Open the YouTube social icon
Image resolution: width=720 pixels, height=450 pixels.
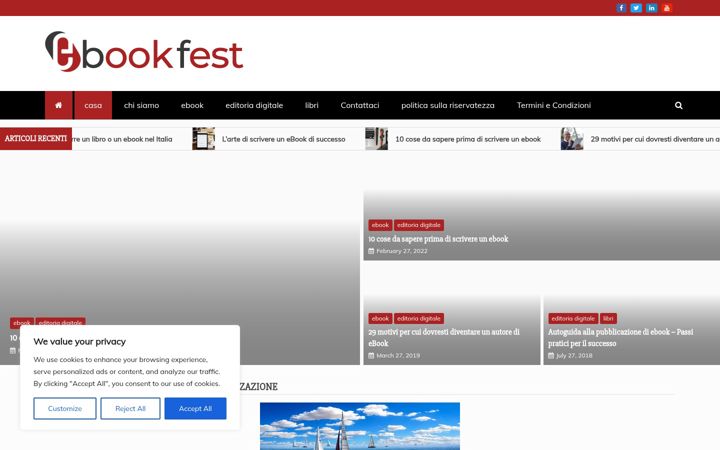667,8
